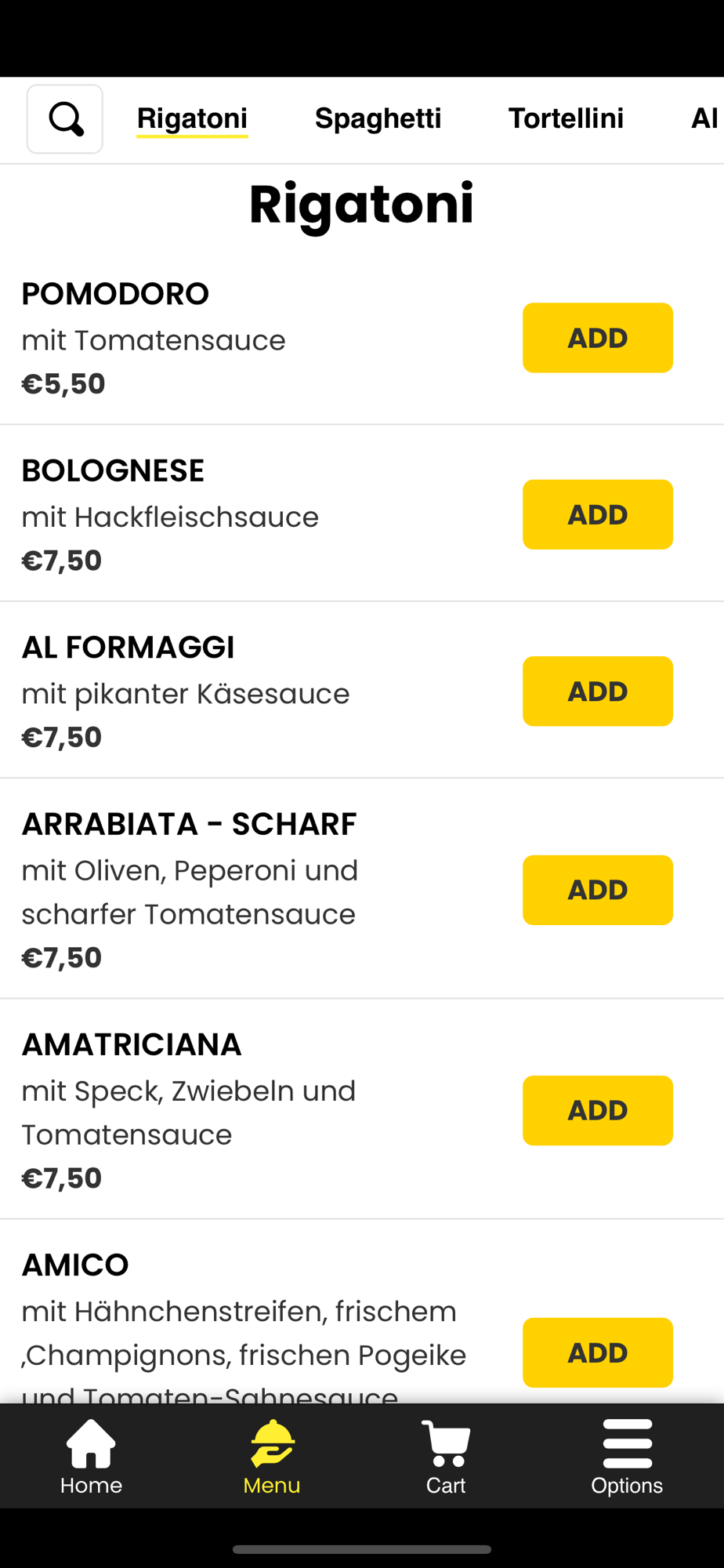Add Pomodoro to the cart

tap(597, 338)
